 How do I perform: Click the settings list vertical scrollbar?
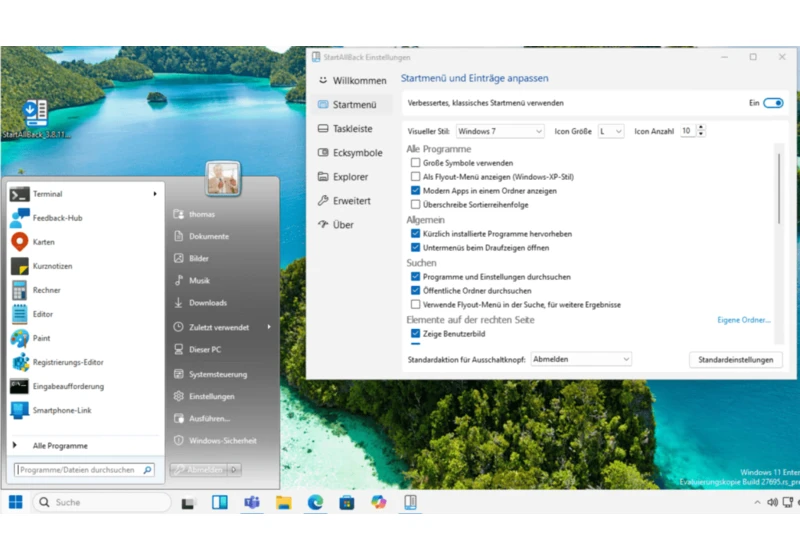click(x=779, y=189)
